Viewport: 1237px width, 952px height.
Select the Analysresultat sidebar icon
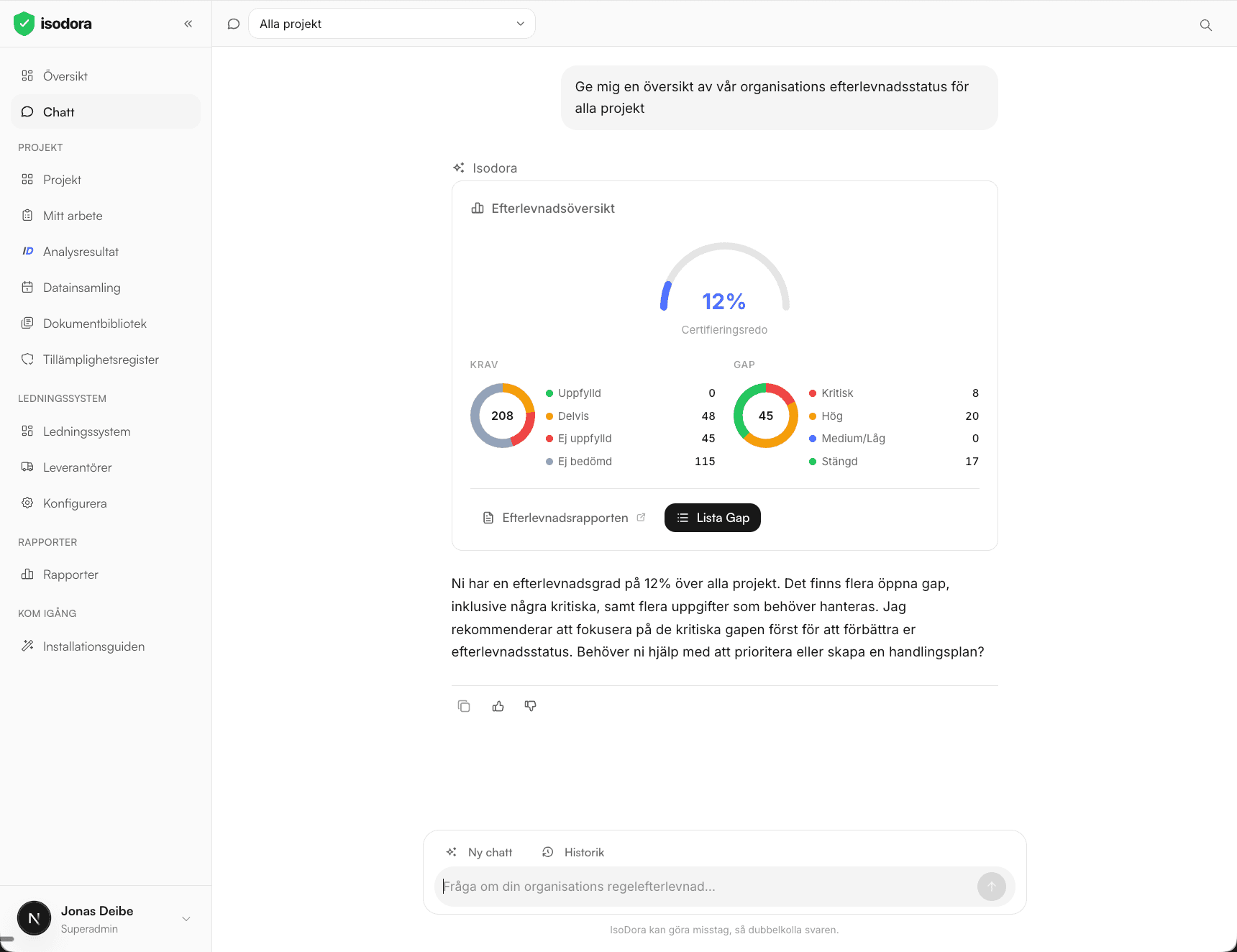tap(27, 251)
